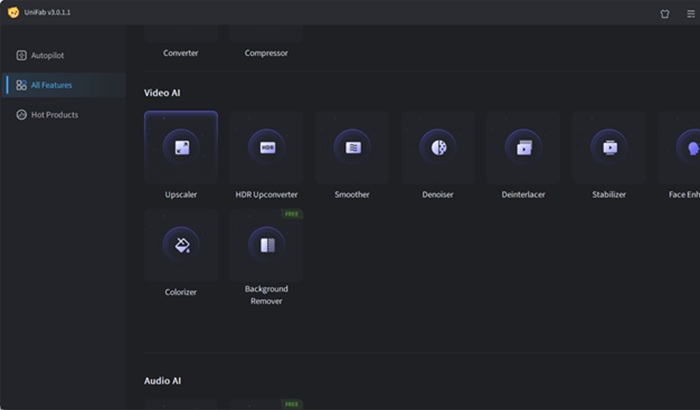Open the Stabilizer tool icon
The height and width of the screenshot is (410, 700).
(x=609, y=147)
